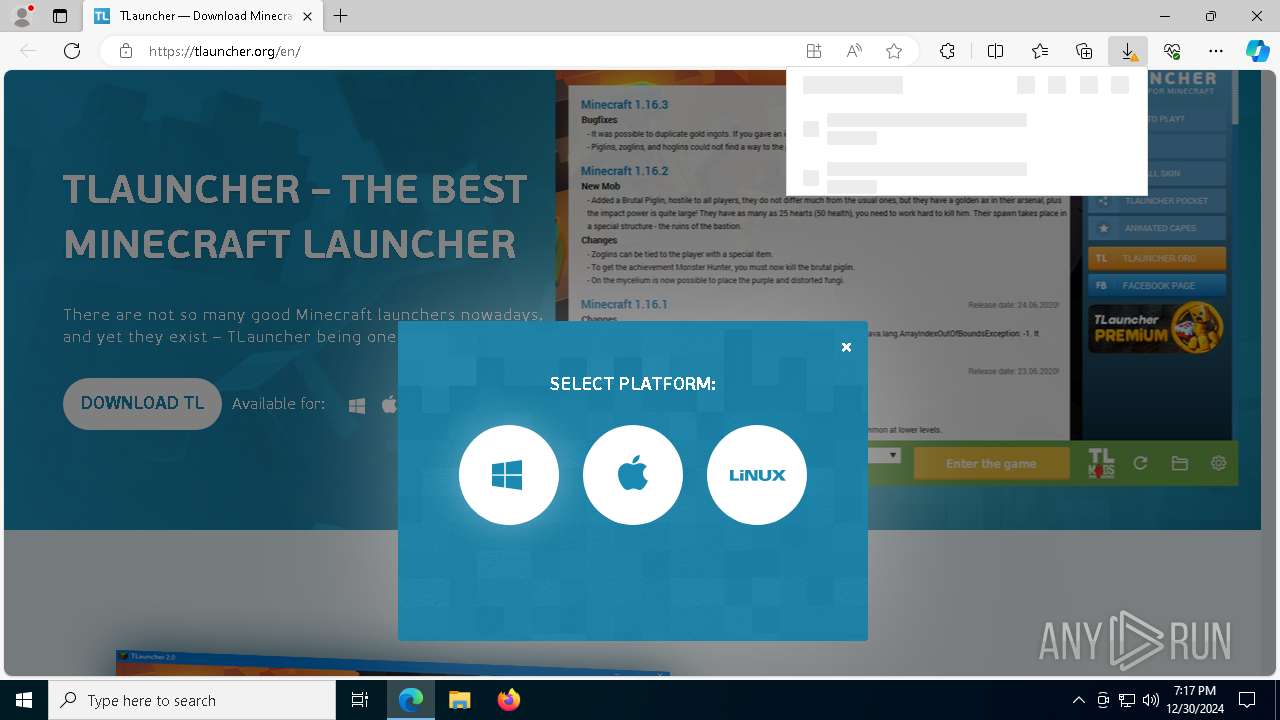Open the Windows Start menu

tap(24, 700)
